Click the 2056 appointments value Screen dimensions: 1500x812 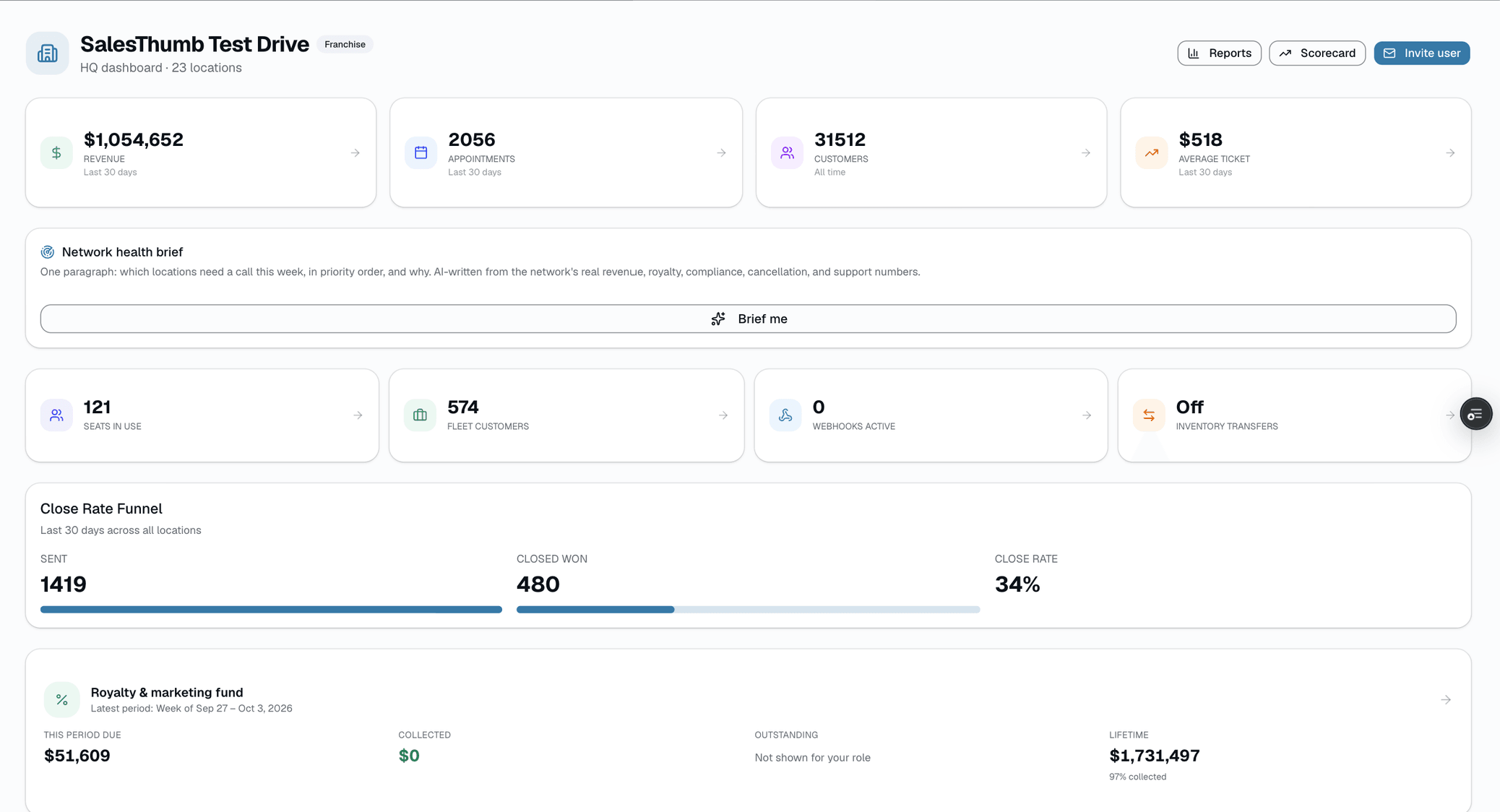(x=472, y=139)
